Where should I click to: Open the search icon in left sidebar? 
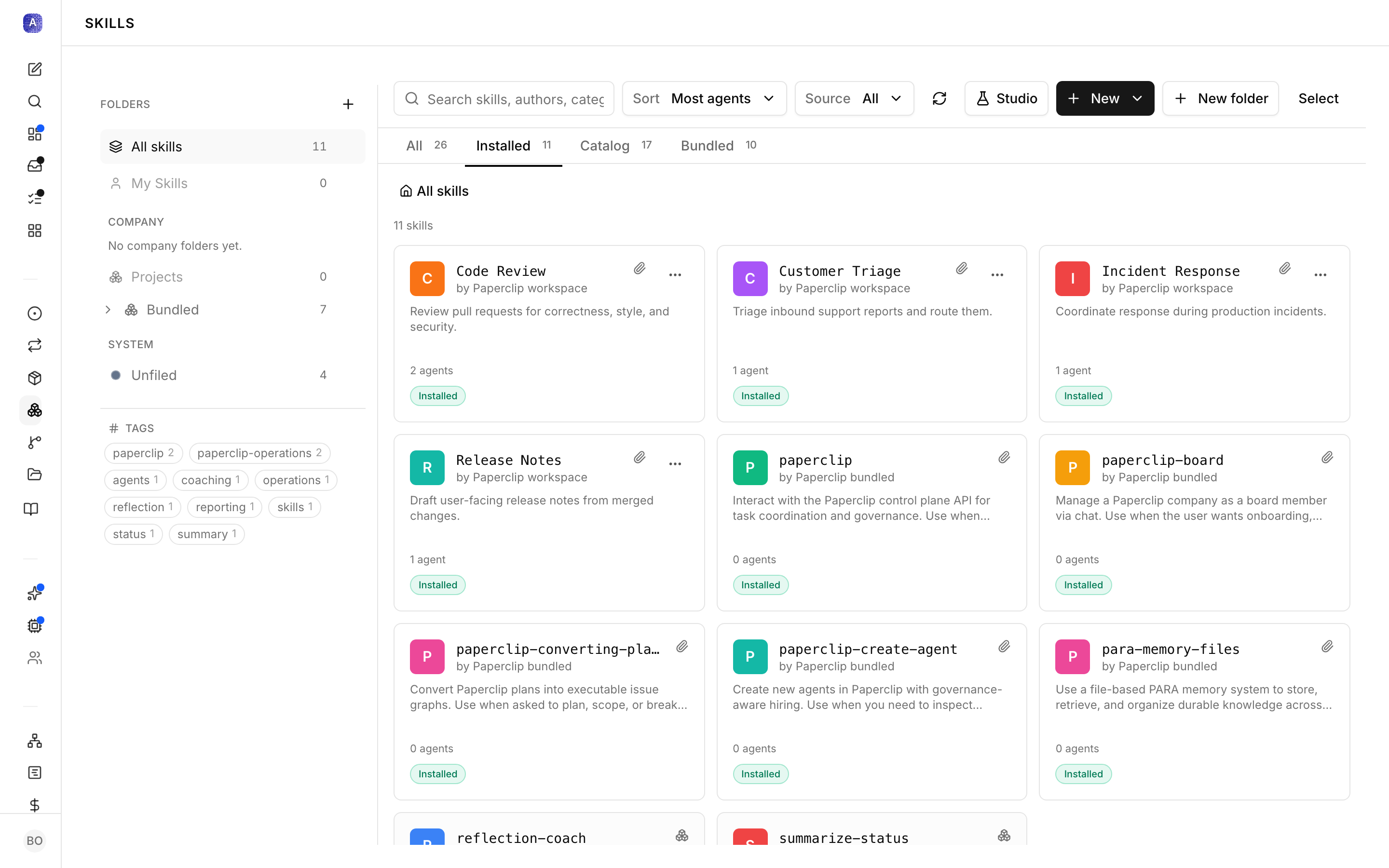[x=34, y=102]
